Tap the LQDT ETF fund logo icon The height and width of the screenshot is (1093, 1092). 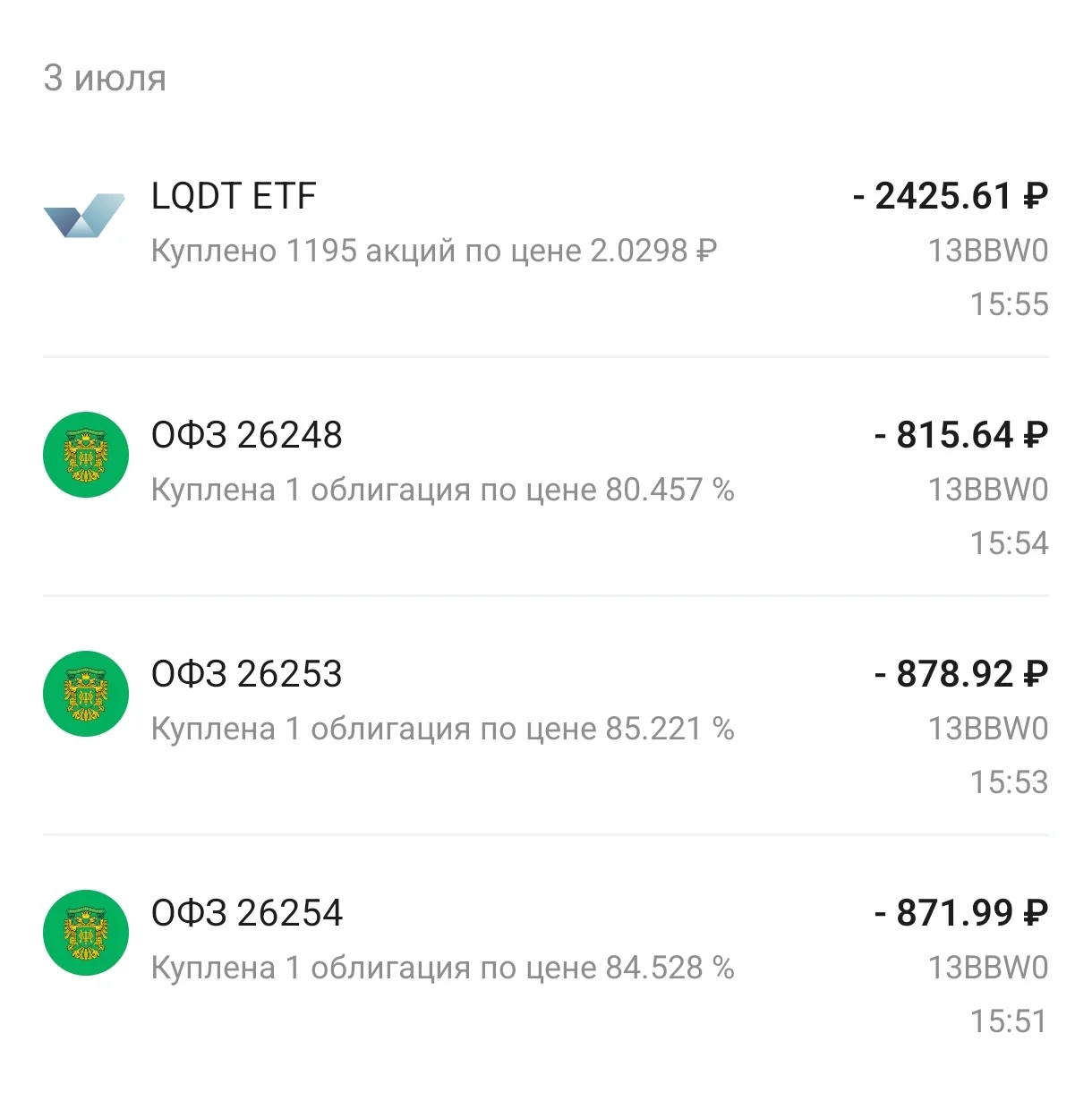pos(85,215)
